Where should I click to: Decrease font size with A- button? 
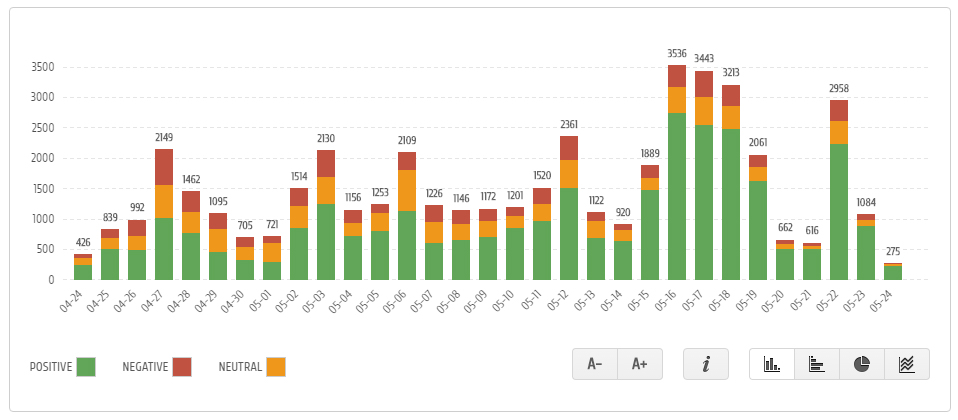[595, 364]
